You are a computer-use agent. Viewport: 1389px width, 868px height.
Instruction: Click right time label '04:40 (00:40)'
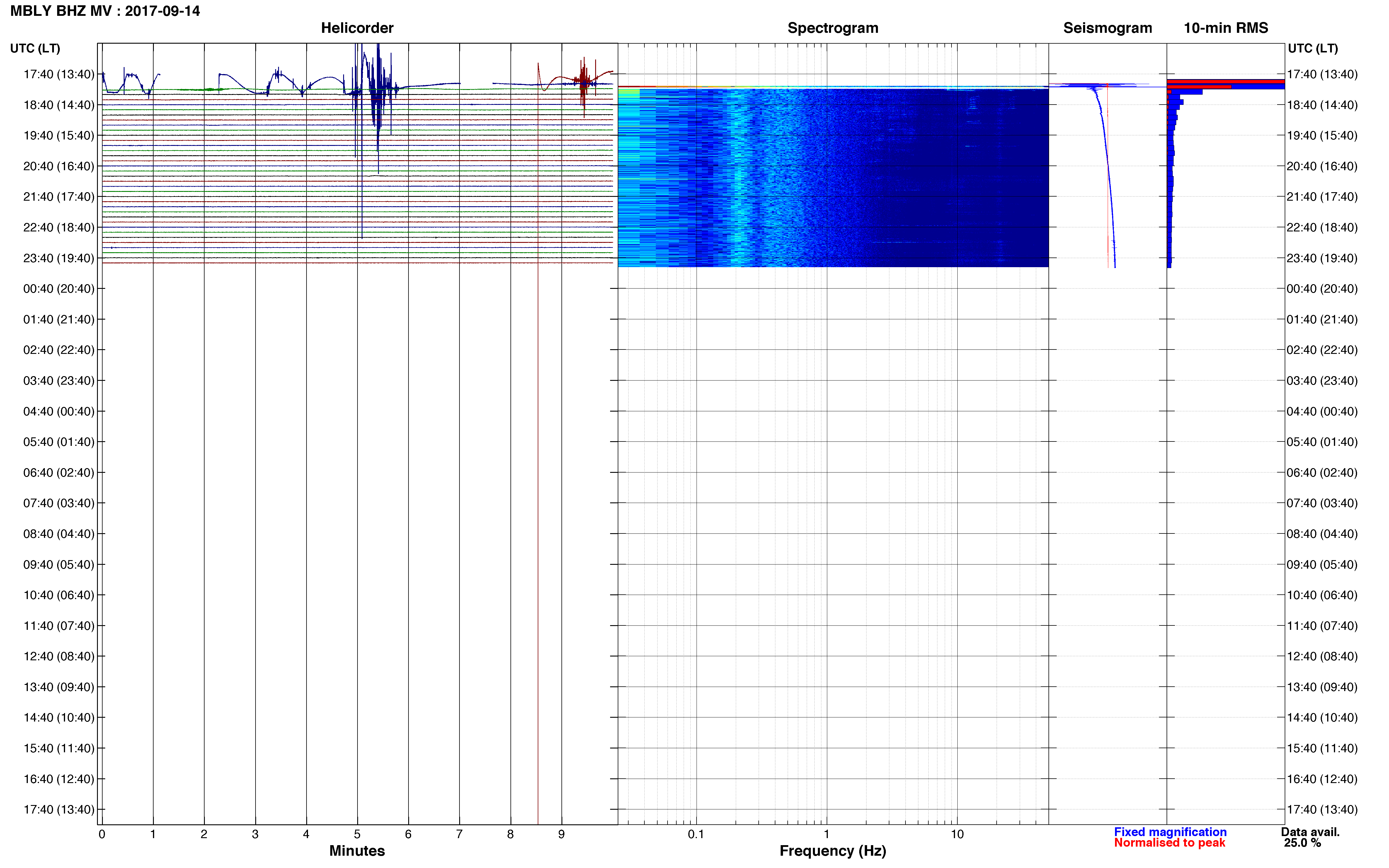[1322, 412]
